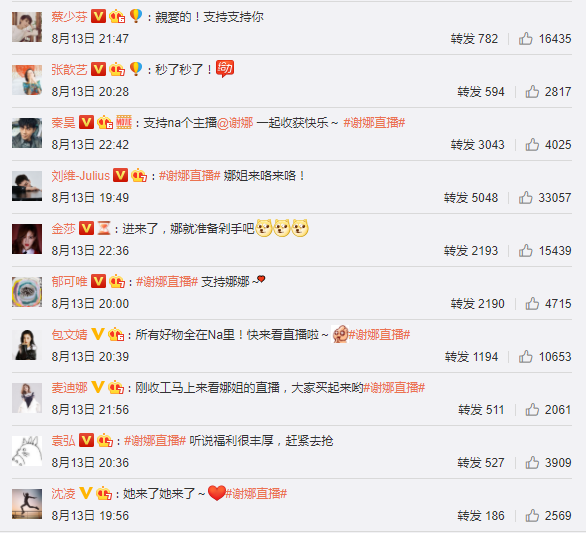This screenshot has width=586, height=533.
Task: Open the @谢娜 mention in 秦昊's comment
Action: (x=235, y=123)
